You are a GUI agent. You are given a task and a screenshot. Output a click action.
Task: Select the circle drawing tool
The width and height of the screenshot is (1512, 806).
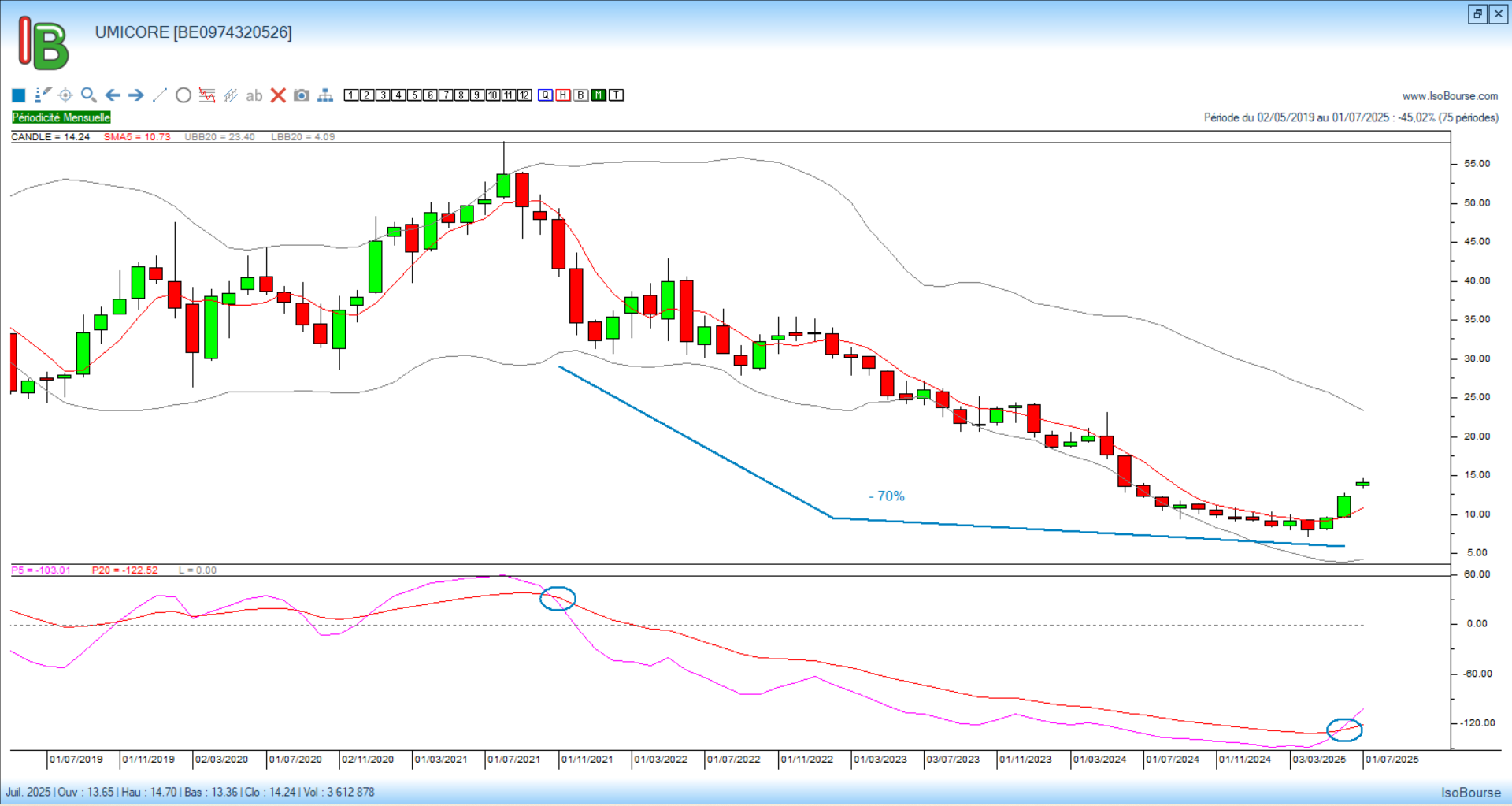pyautogui.click(x=183, y=95)
